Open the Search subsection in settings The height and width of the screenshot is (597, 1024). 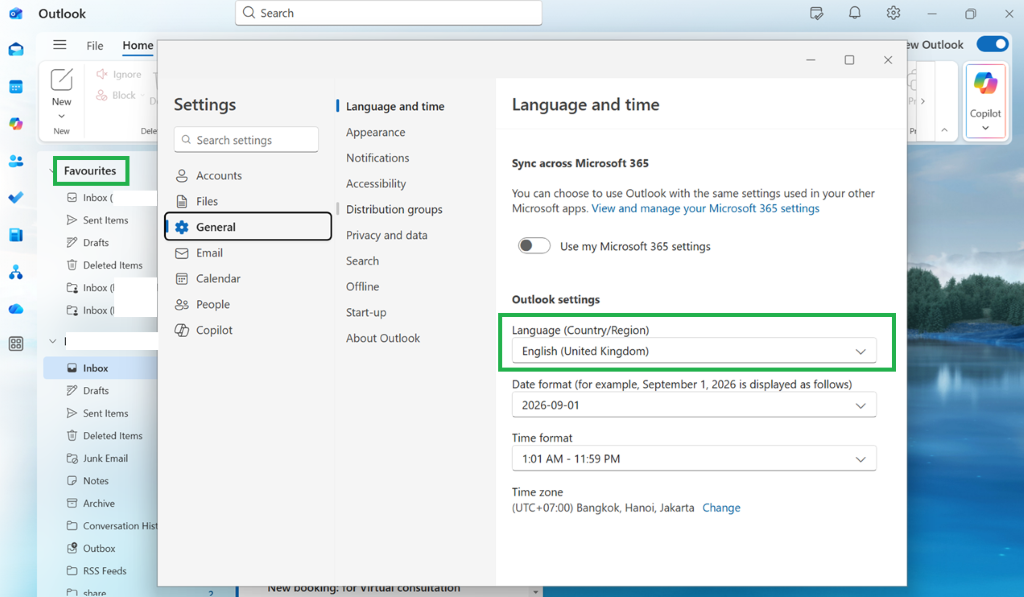point(362,261)
